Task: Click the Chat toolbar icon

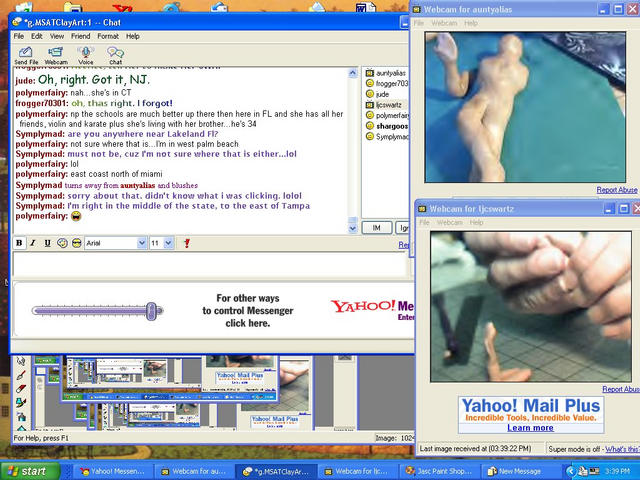Action: click(x=116, y=56)
